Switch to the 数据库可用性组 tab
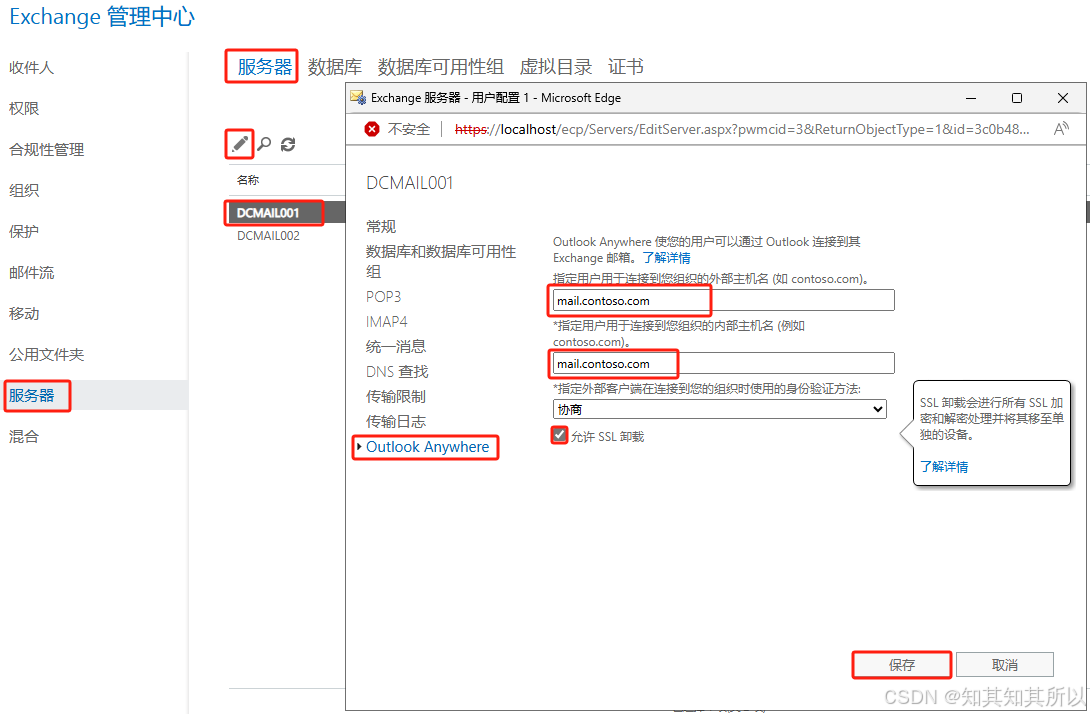The image size is (1090, 714). (x=440, y=67)
